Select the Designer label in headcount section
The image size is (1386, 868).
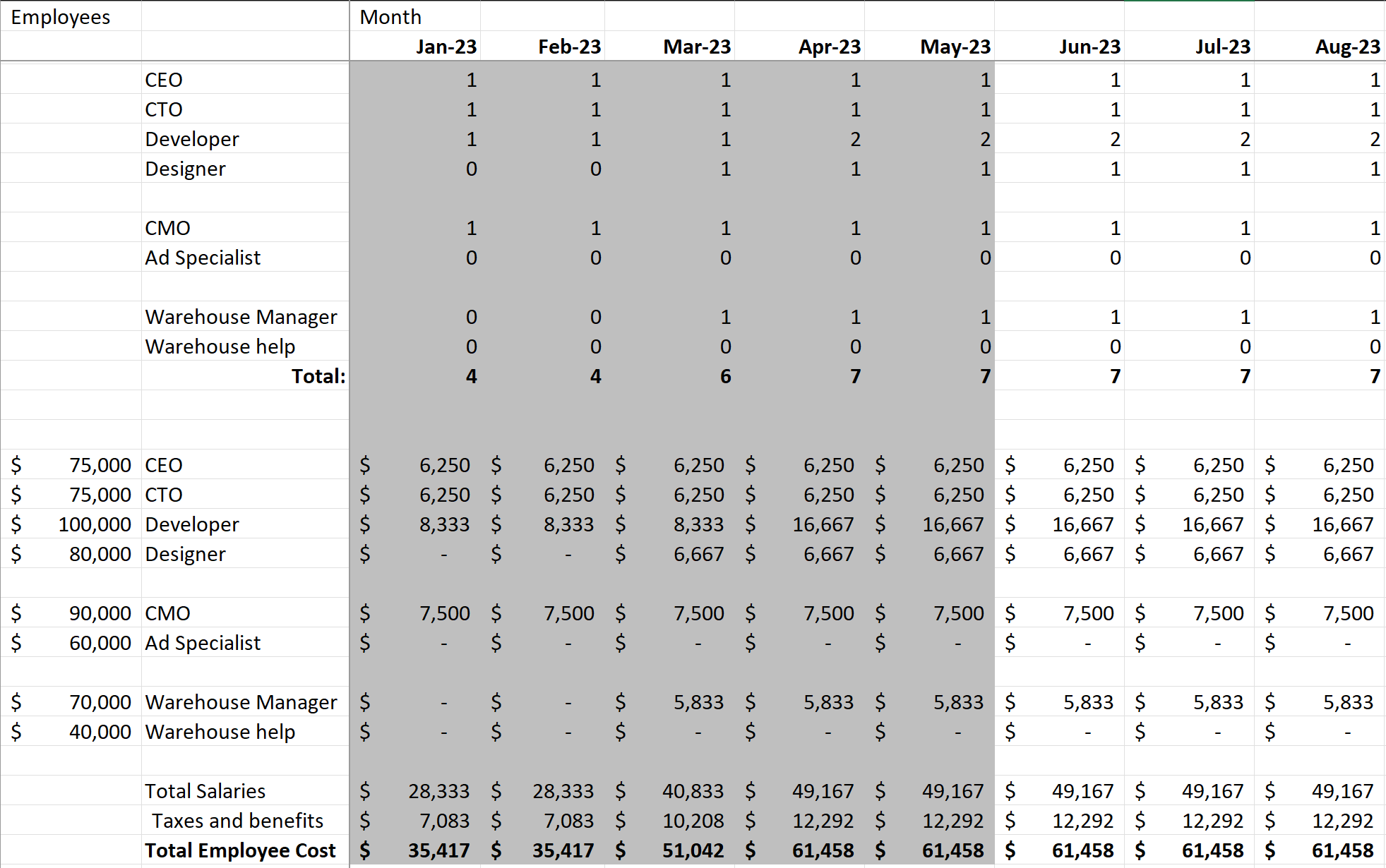pyautogui.click(x=245, y=168)
